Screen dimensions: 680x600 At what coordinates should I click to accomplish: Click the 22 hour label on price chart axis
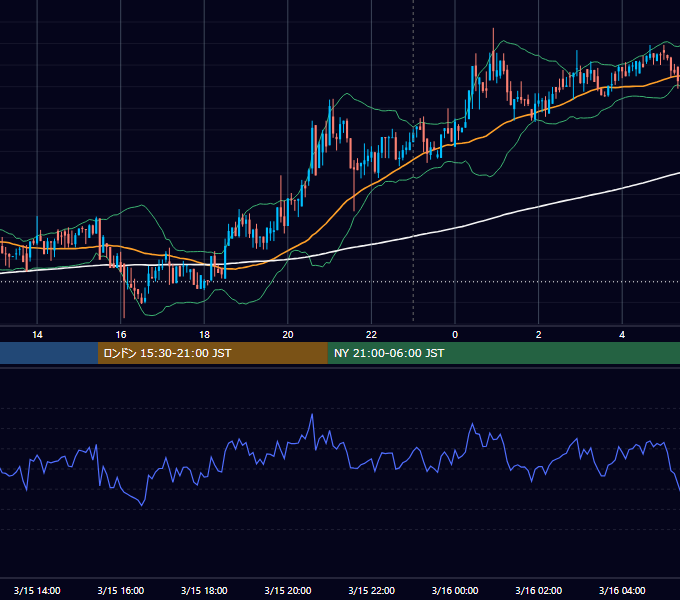(x=371, y=335)
